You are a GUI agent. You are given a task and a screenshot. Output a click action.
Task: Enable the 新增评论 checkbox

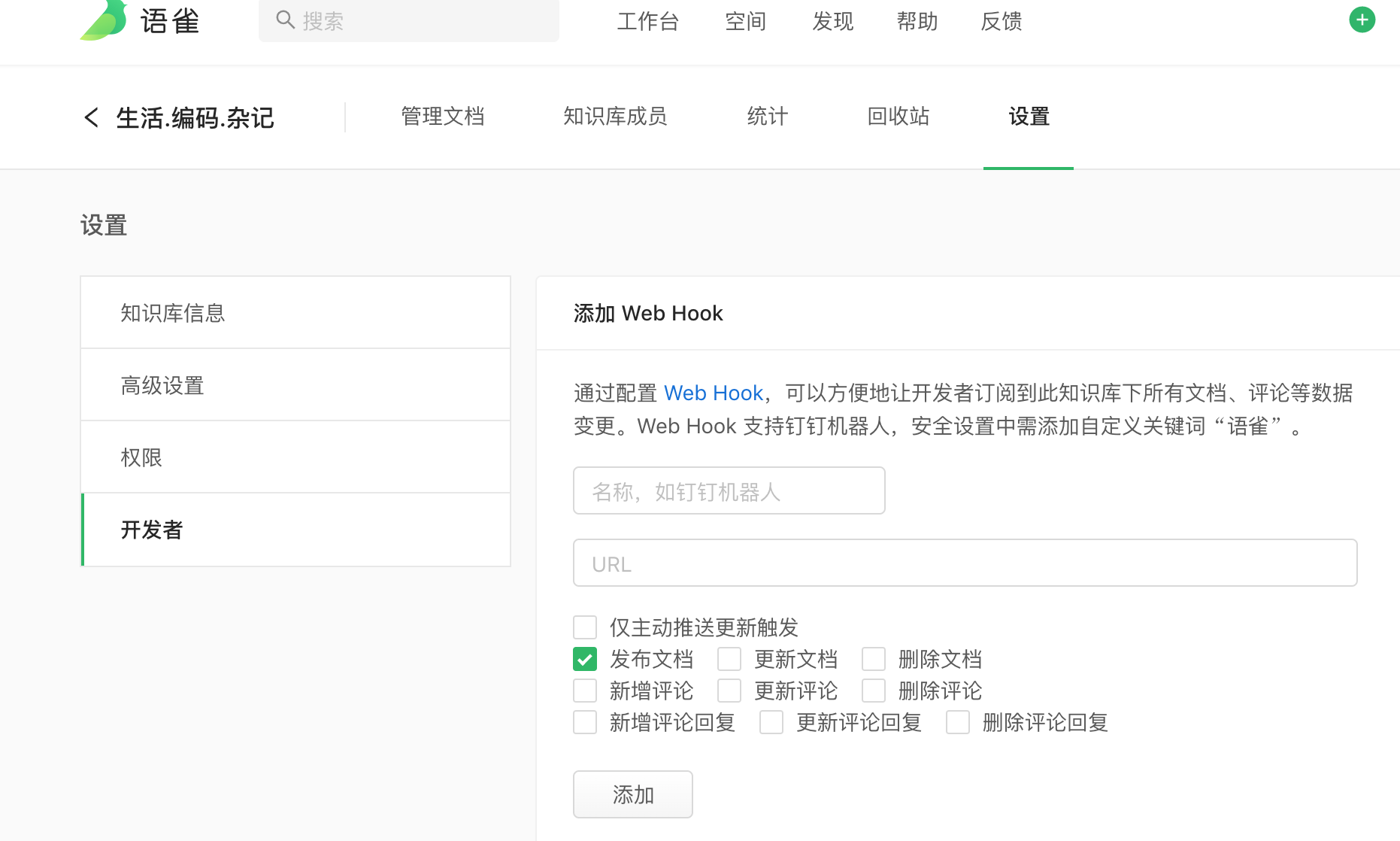click(x=584, y=691)
